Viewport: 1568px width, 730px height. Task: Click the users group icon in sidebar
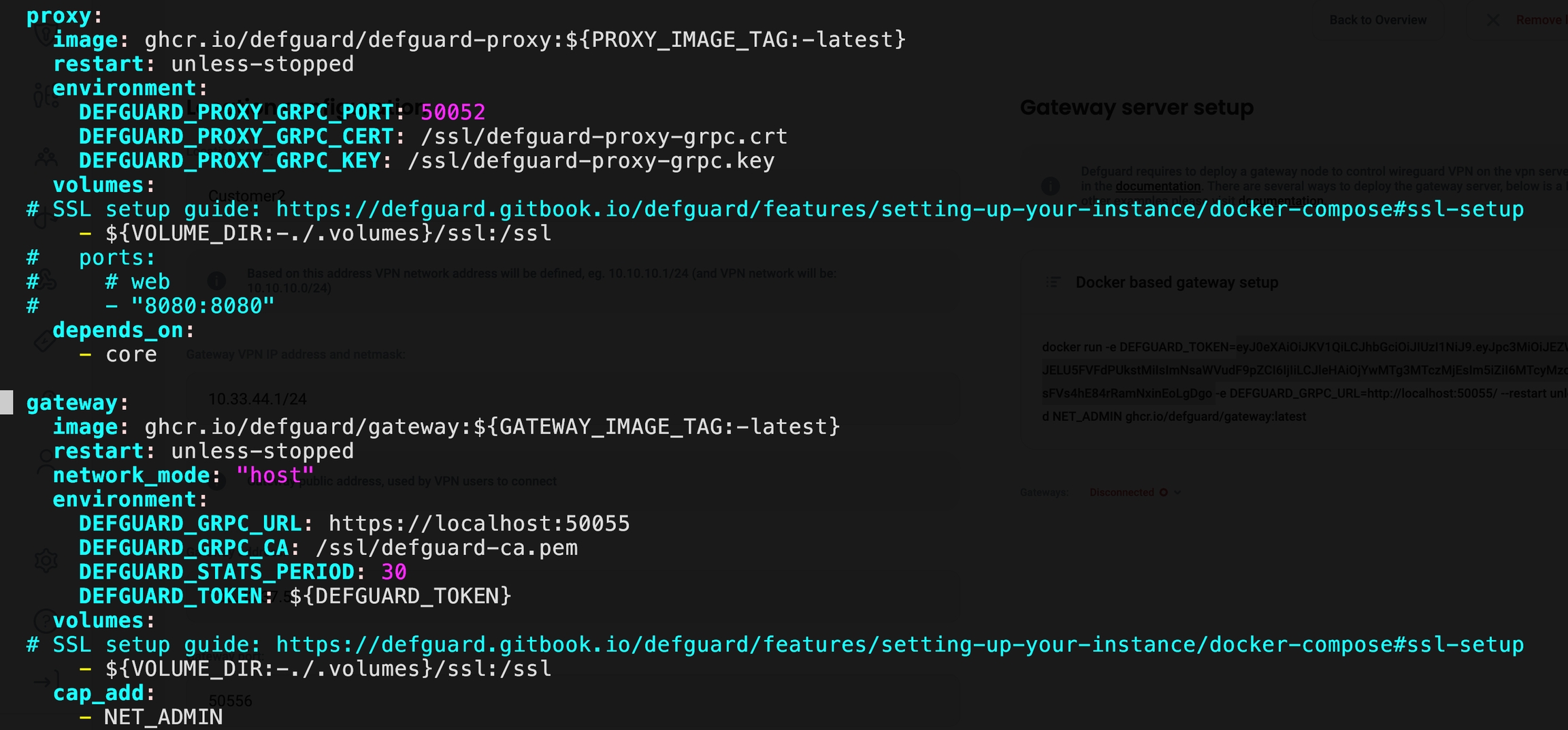pyautogui.click(x=46, y=159)
